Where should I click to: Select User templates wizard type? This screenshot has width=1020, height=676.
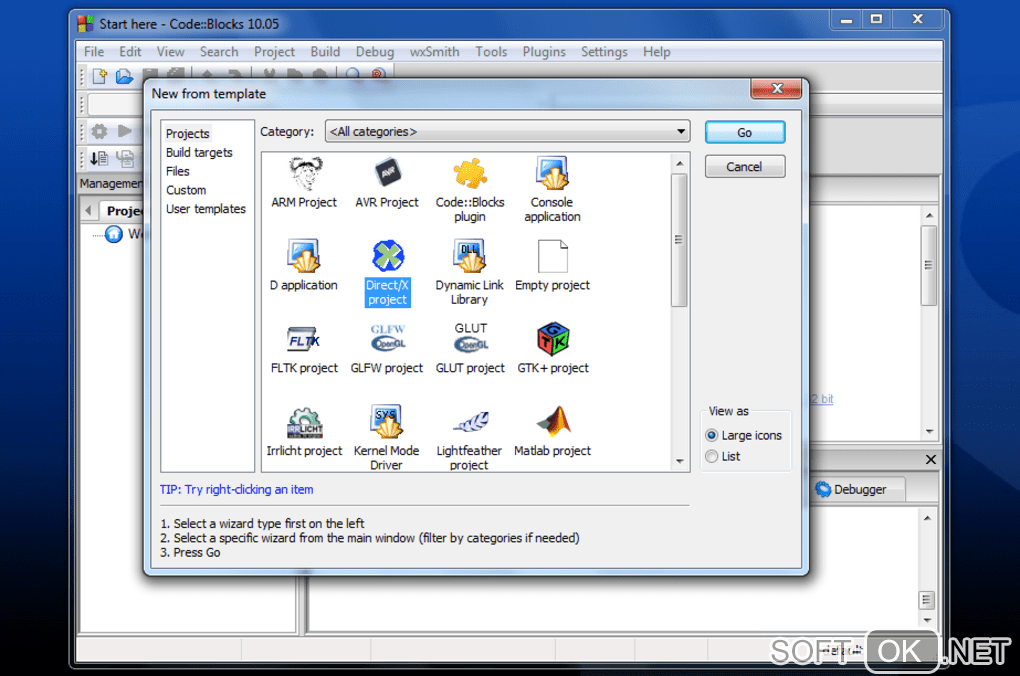206,209
